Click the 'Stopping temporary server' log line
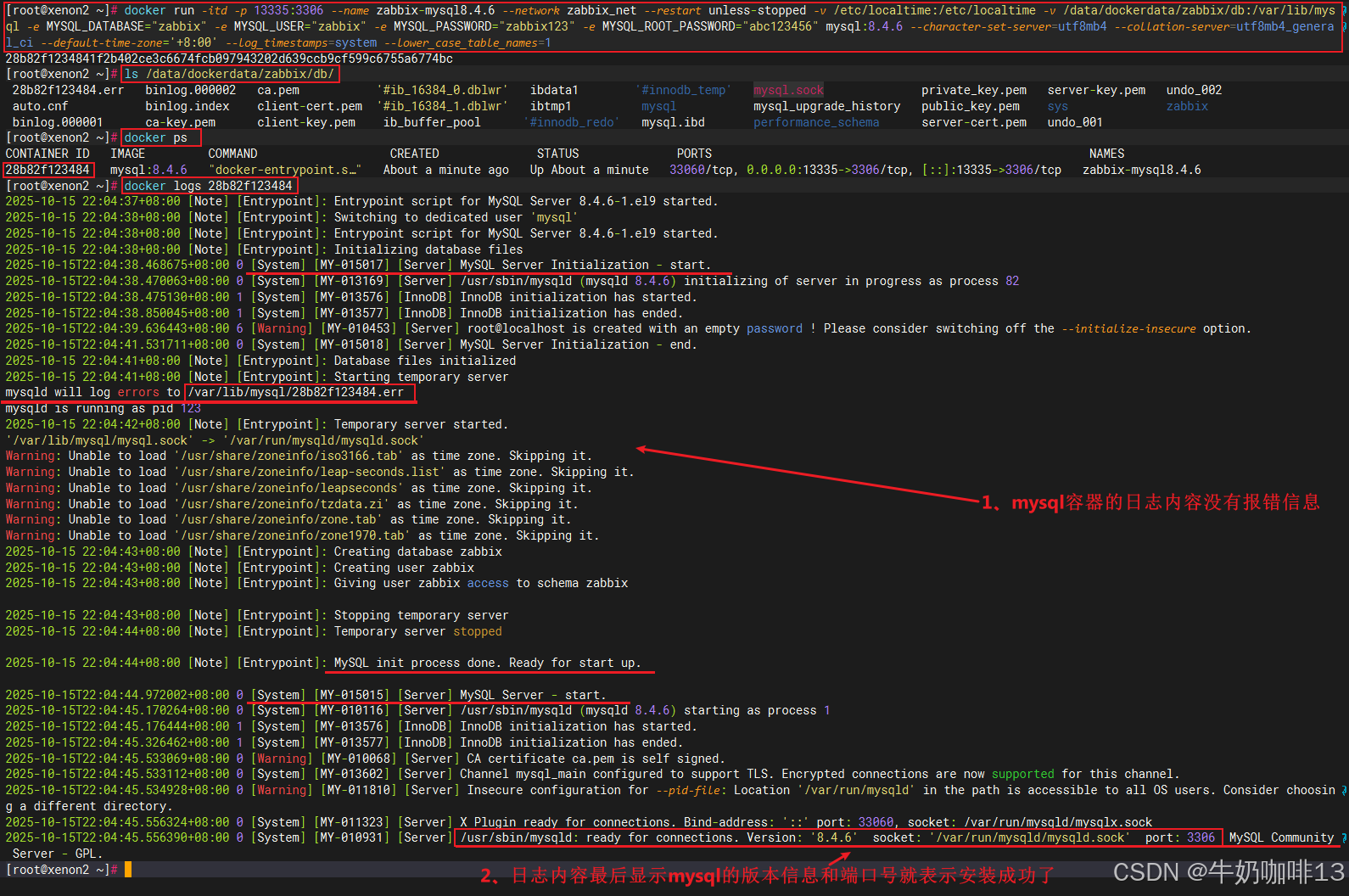 (x=257, y=615)
